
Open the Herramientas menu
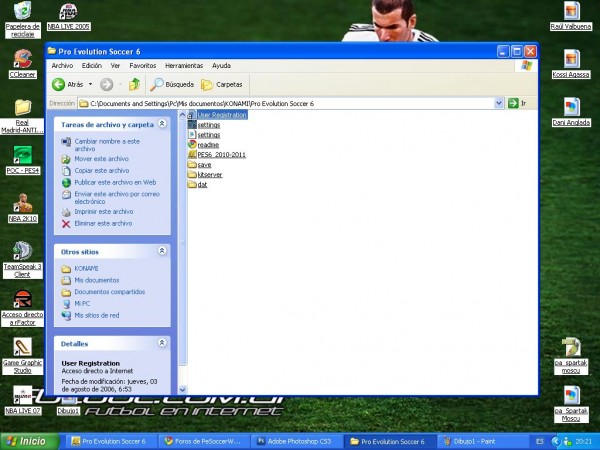pyautogui.click(x=184, y=65)
